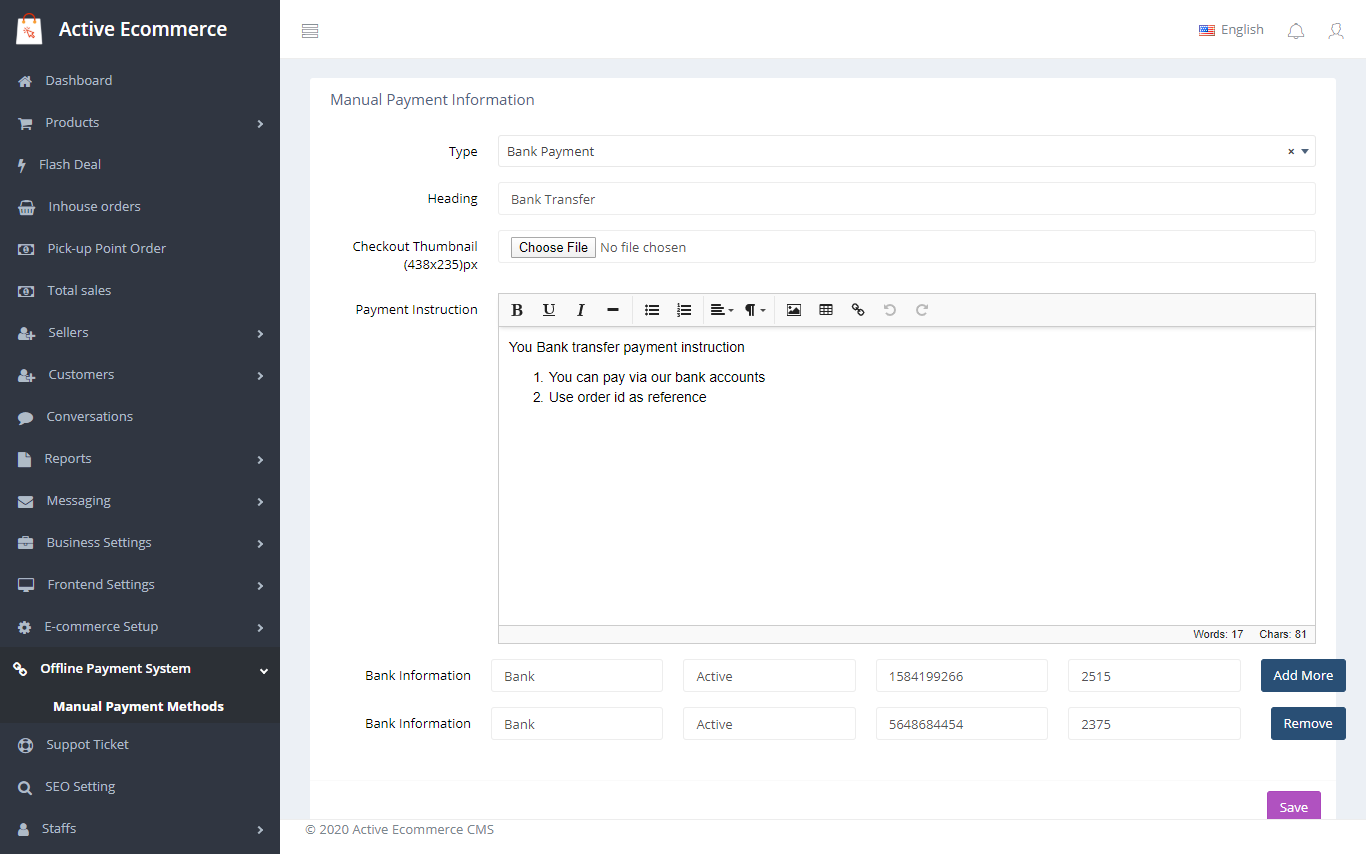The width and height of the screenshot is (1366, 854).
Task: Save the manual payment information
Action: (x=1293, y=807)
